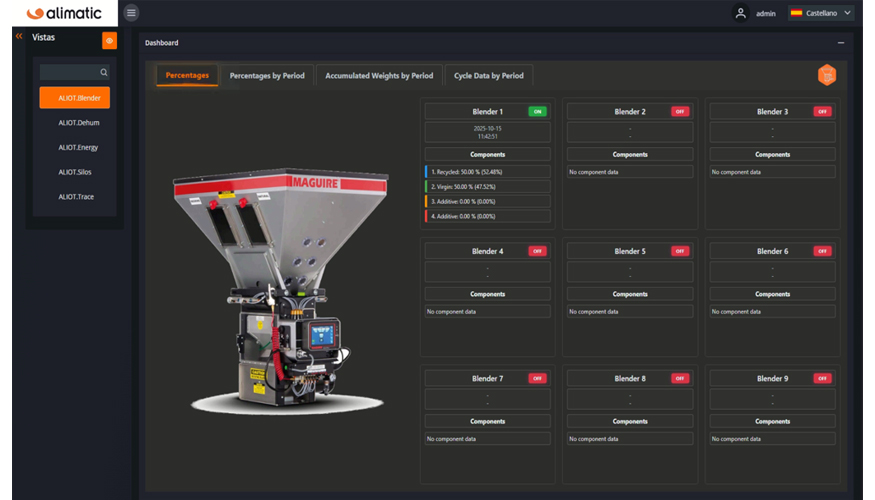Toggle Blender 5 OFF status badge

pos(680,251)
